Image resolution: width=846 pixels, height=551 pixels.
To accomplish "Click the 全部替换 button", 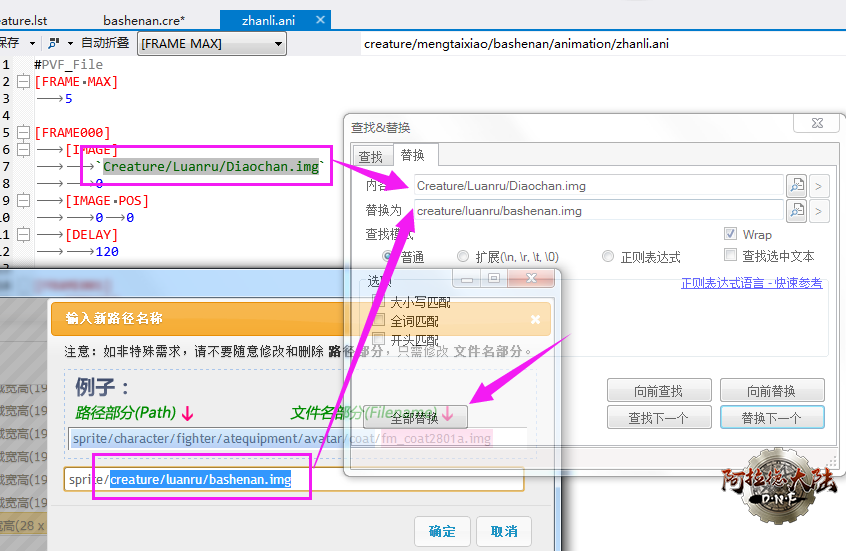I will point(414,417).
